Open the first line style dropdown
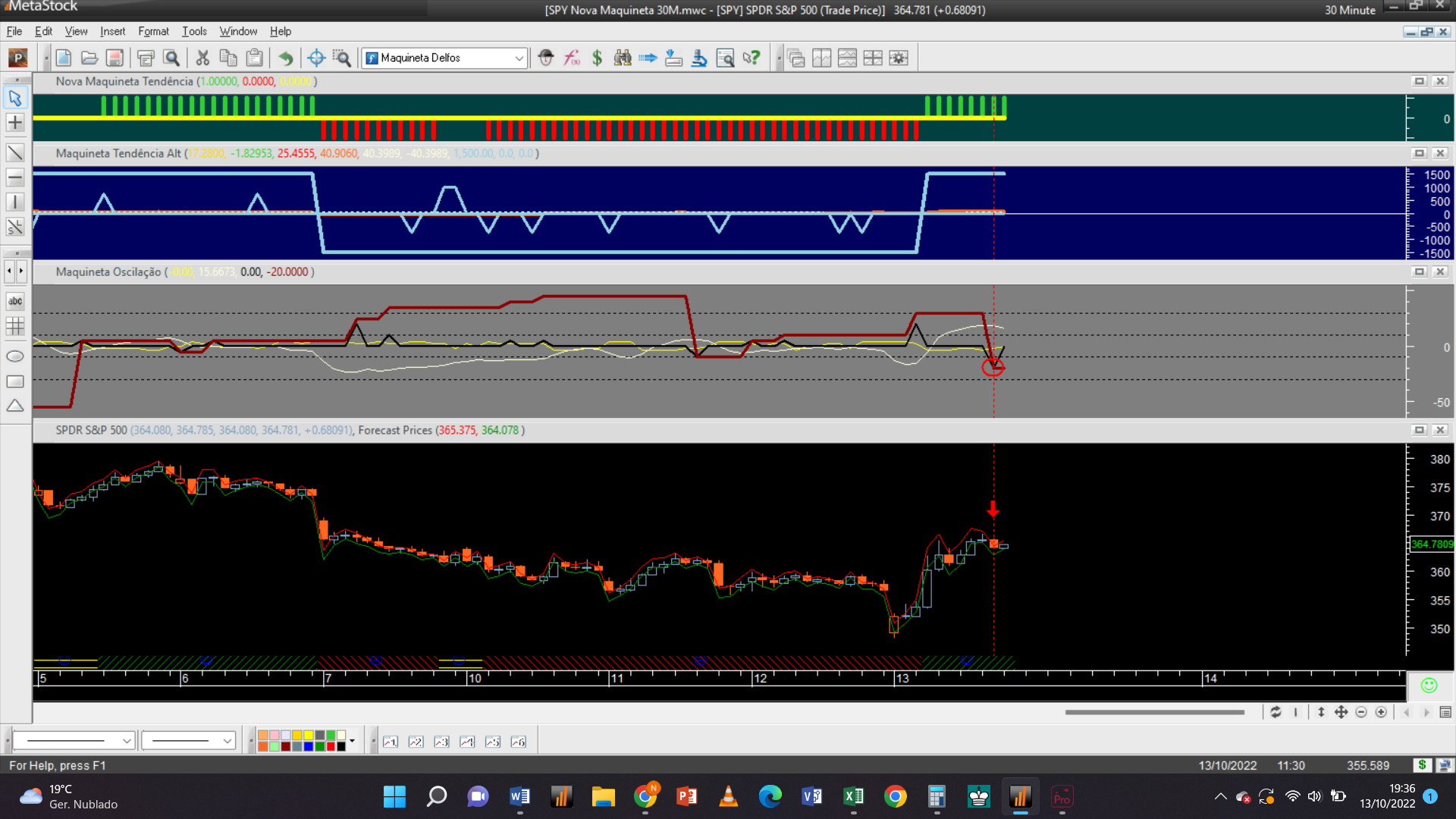 click(127, 741)
